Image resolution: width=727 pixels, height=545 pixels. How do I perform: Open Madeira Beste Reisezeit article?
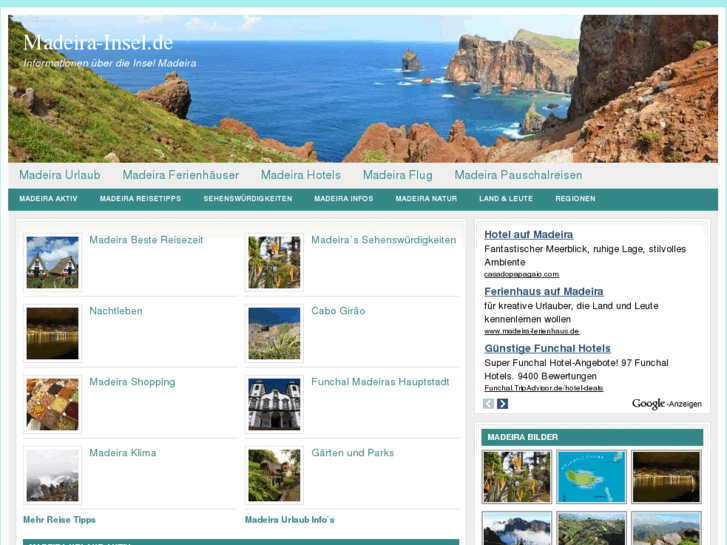(146, 240)
